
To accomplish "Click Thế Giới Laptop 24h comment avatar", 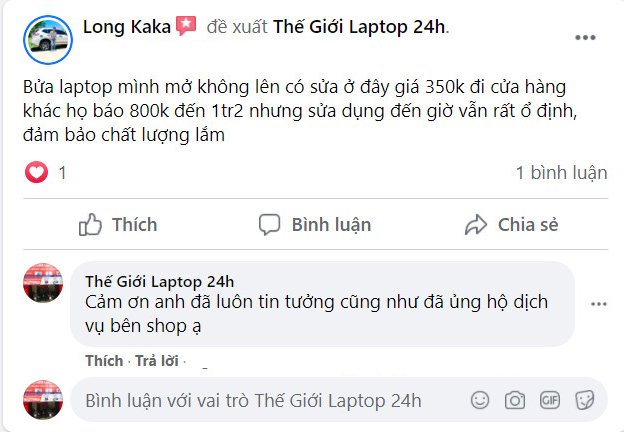I will pos(43,282).
